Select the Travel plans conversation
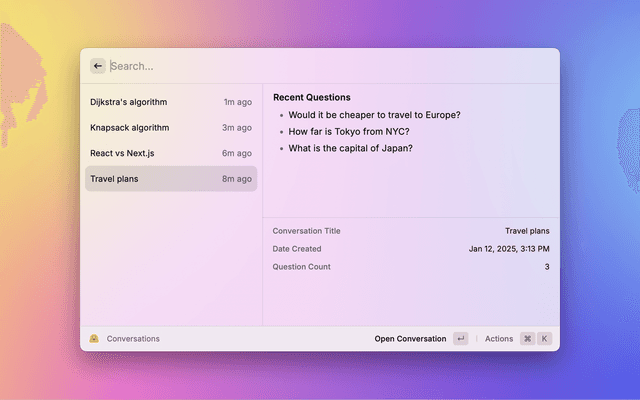This screenshot has width=640, height=400. point(170,179)
